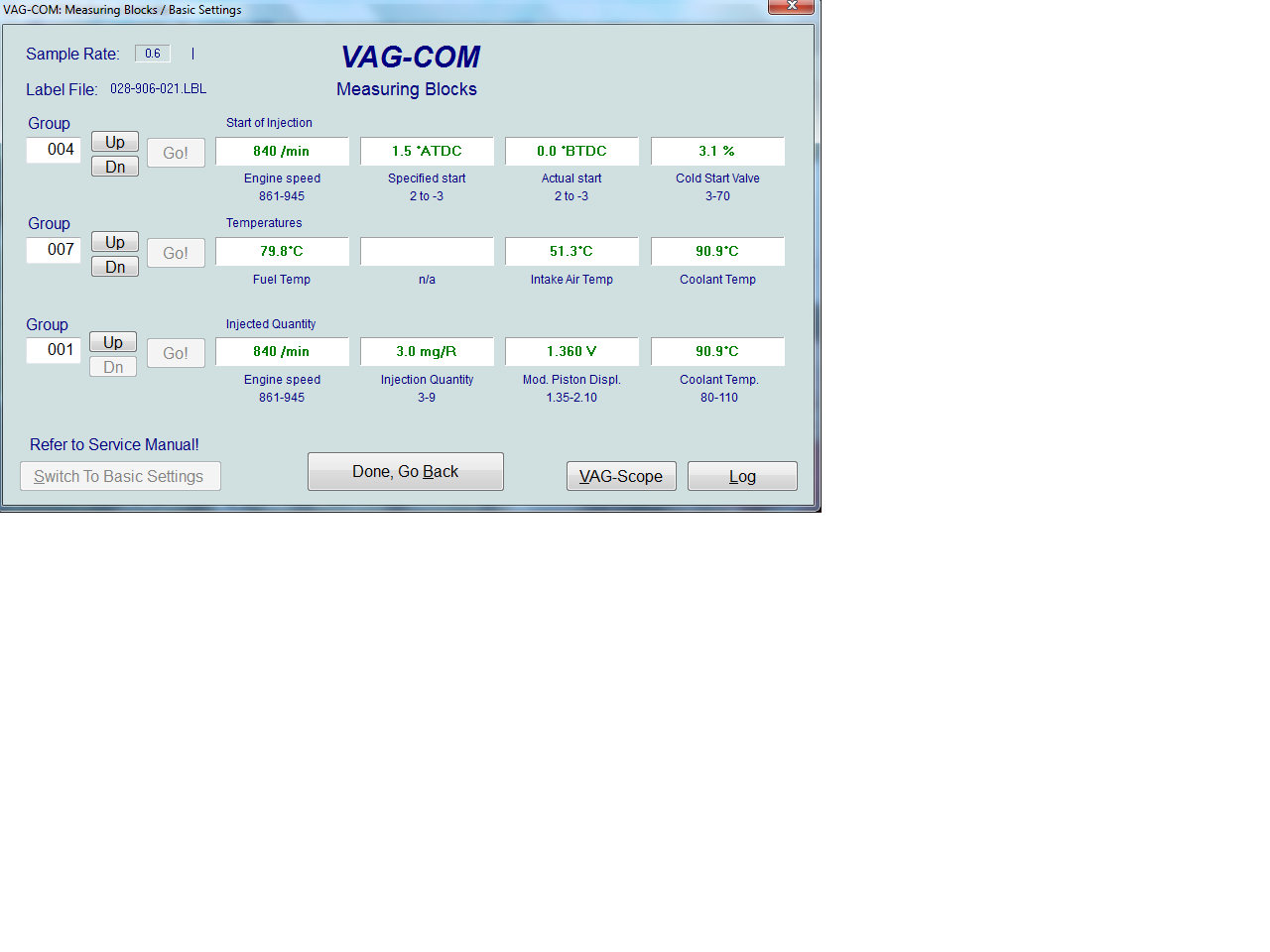Click the Sample Rate 0.6 value box
Viewport: 1270px width, 952px height.
(153, 54)
